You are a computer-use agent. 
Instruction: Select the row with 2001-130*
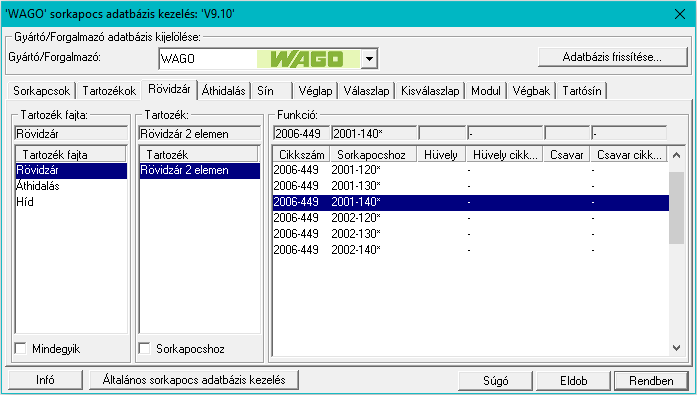[x=471, y=186]
